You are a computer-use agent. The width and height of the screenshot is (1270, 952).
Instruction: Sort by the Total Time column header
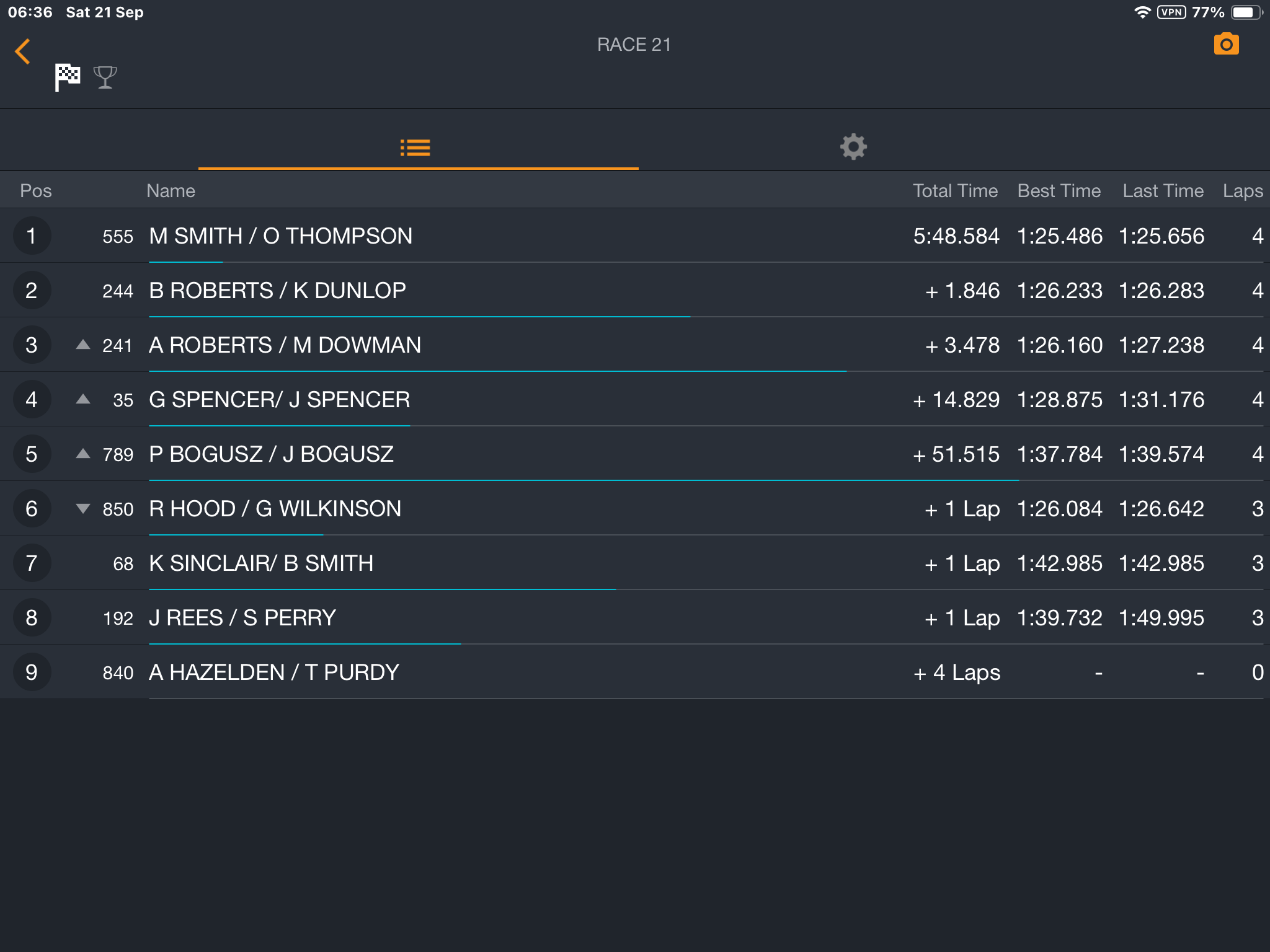pyautogui.click(x=955, y=191)
